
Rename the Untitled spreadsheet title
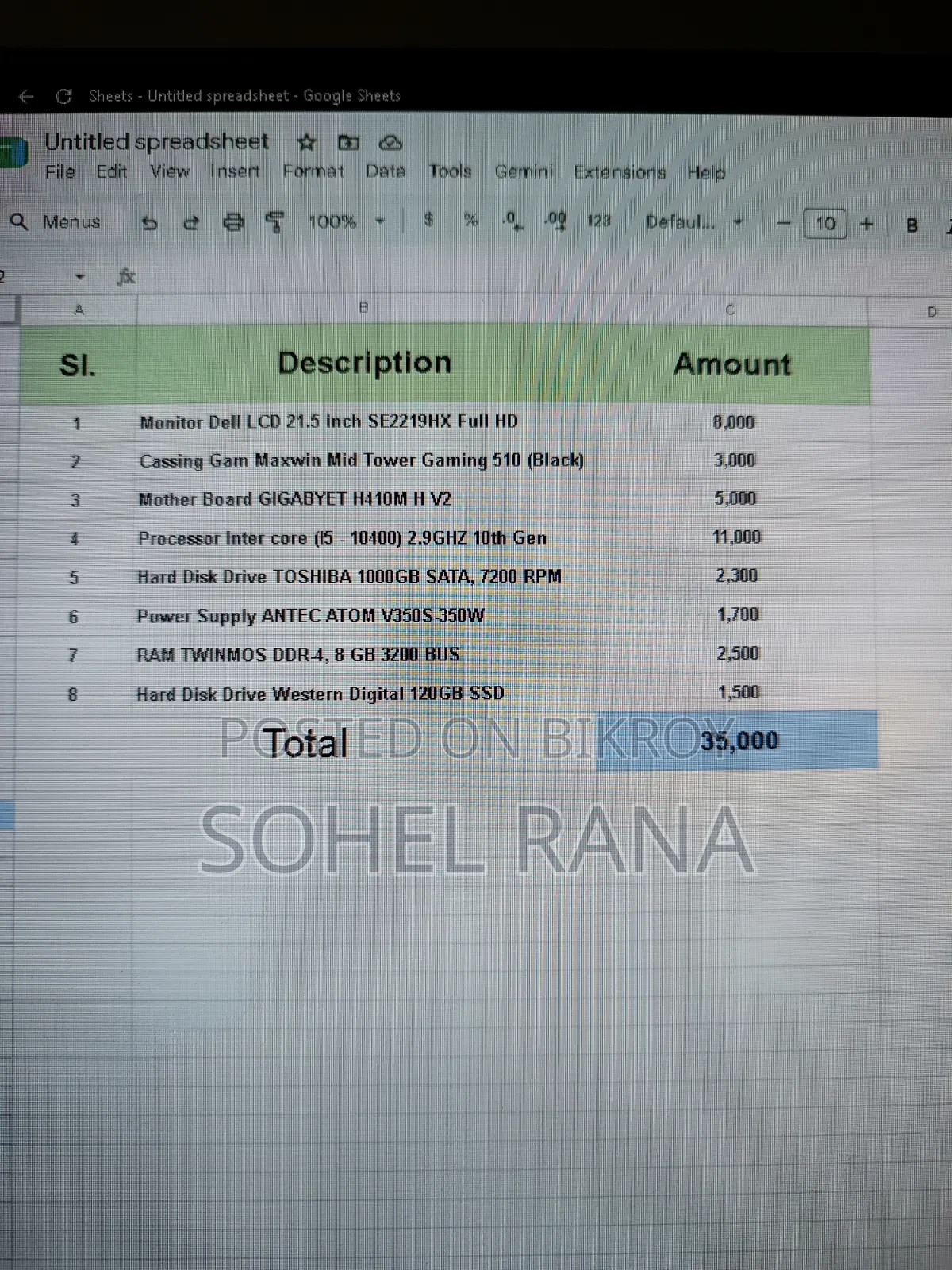click(157, 142)
